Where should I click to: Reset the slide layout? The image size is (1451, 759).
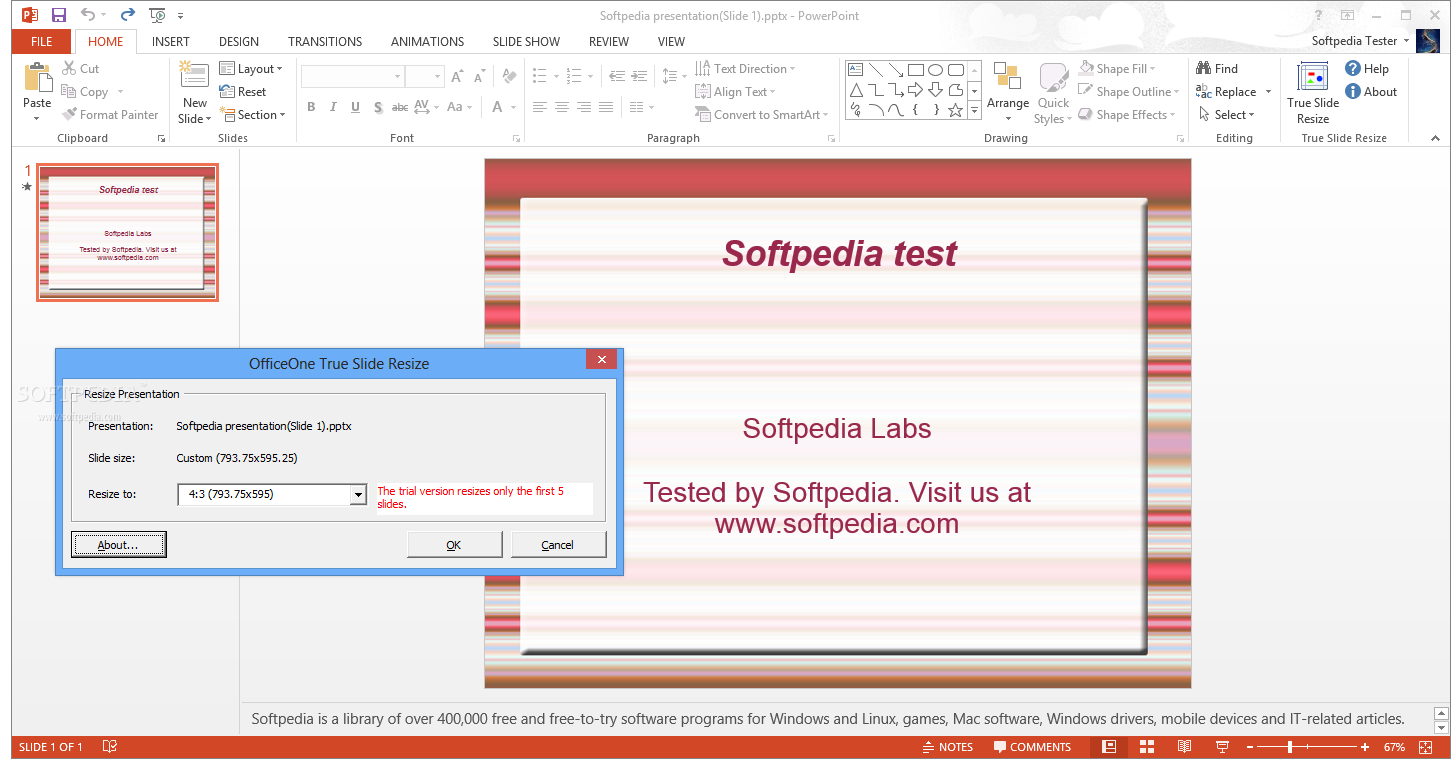243,91
